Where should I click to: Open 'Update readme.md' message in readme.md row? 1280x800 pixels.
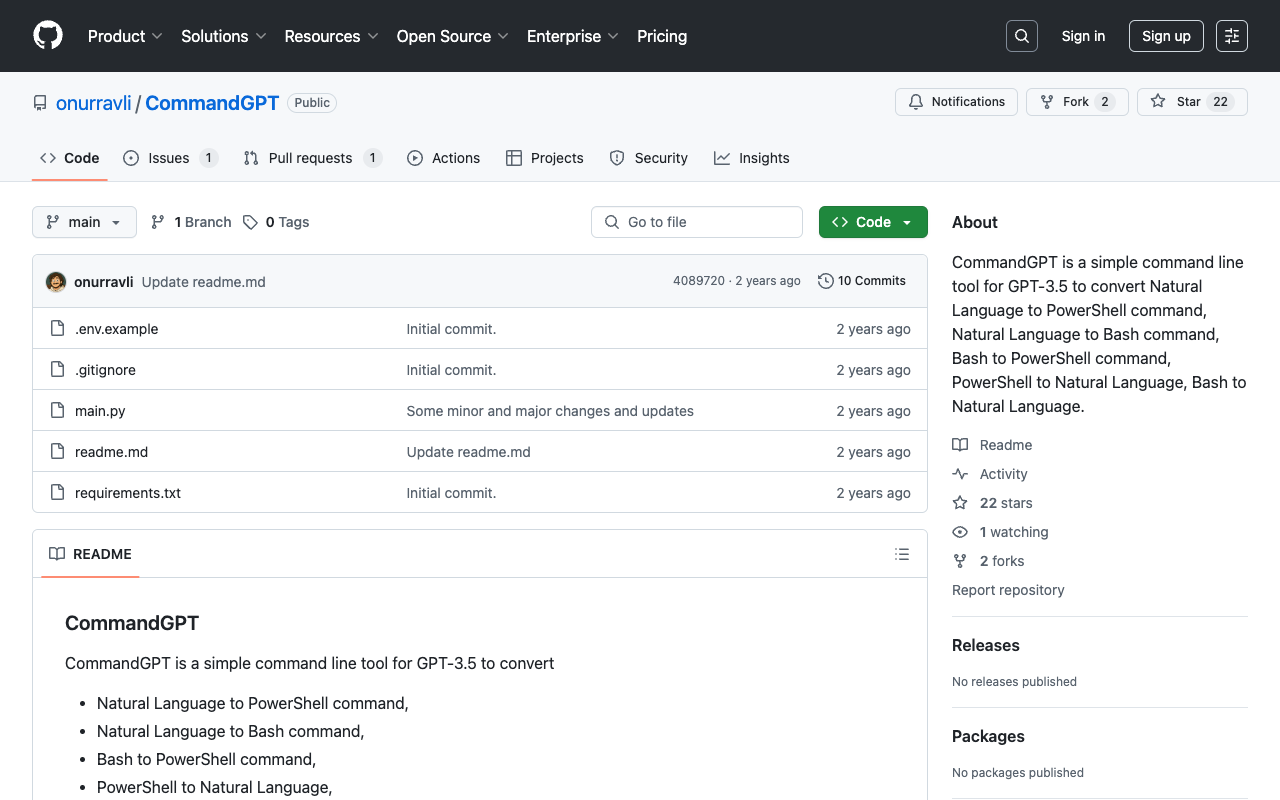(x=468, y=452)
